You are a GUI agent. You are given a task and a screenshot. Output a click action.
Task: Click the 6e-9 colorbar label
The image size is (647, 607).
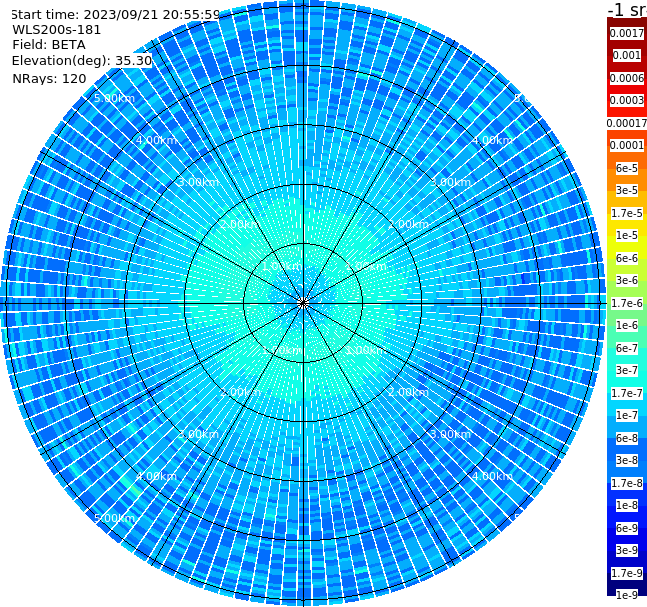pyautogui.click(x=626, y=528)
